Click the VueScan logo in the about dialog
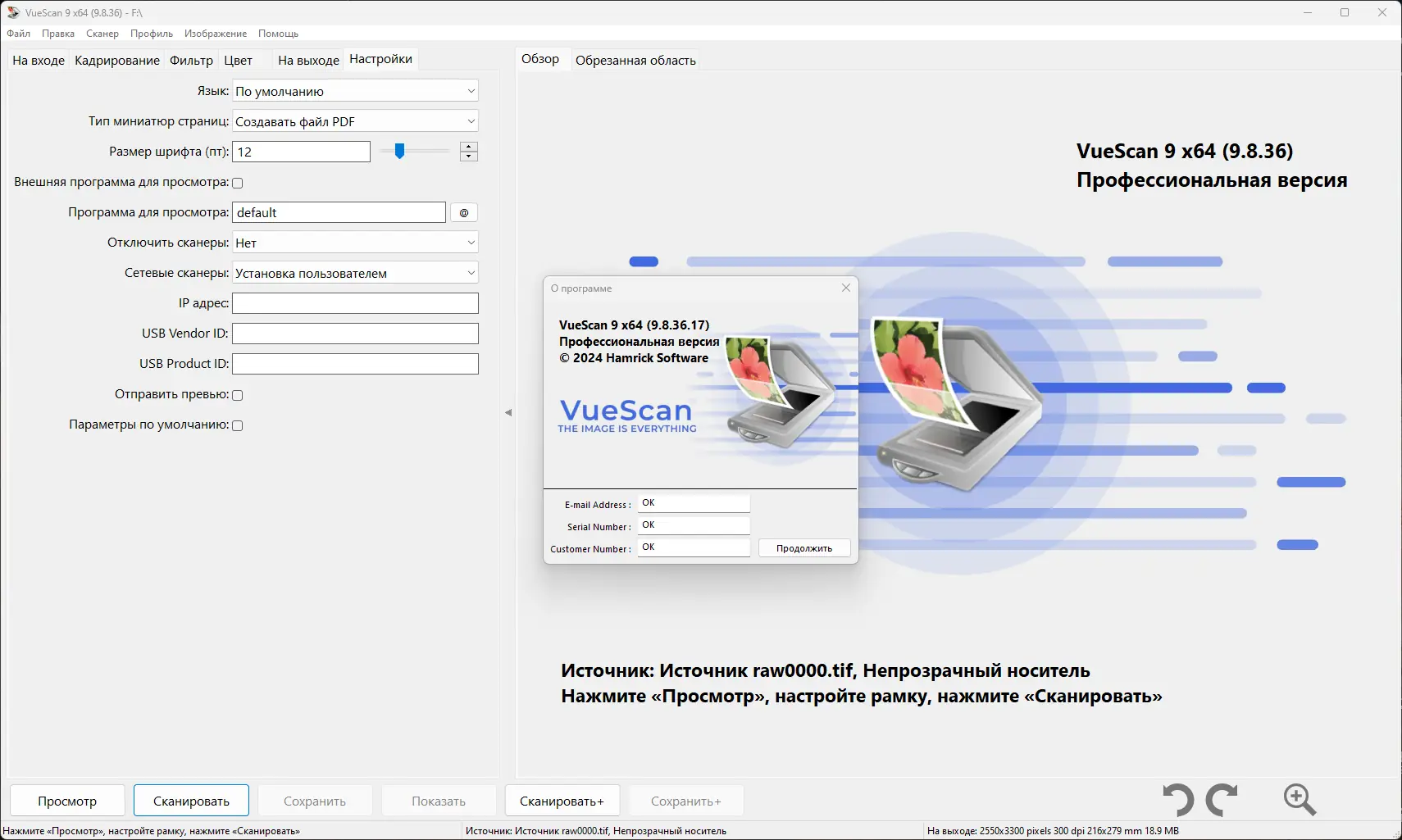This screenshot has width=1402, height=840. tap(626, 415)
